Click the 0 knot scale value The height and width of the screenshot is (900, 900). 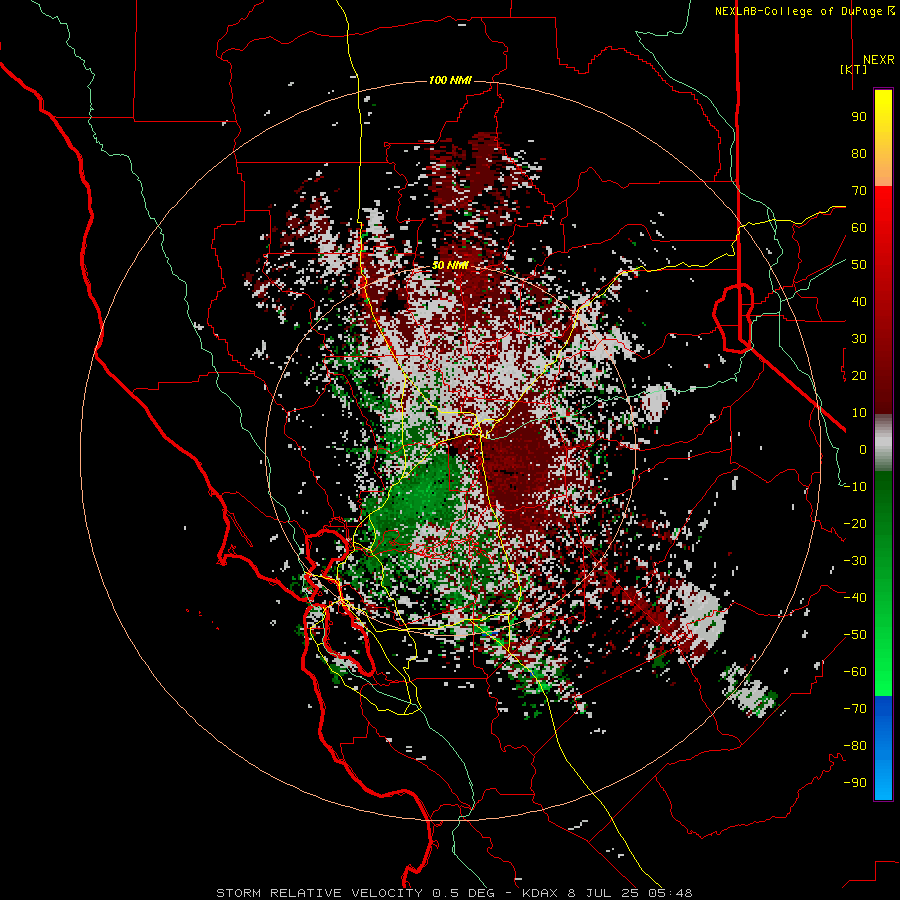(863, 450)
